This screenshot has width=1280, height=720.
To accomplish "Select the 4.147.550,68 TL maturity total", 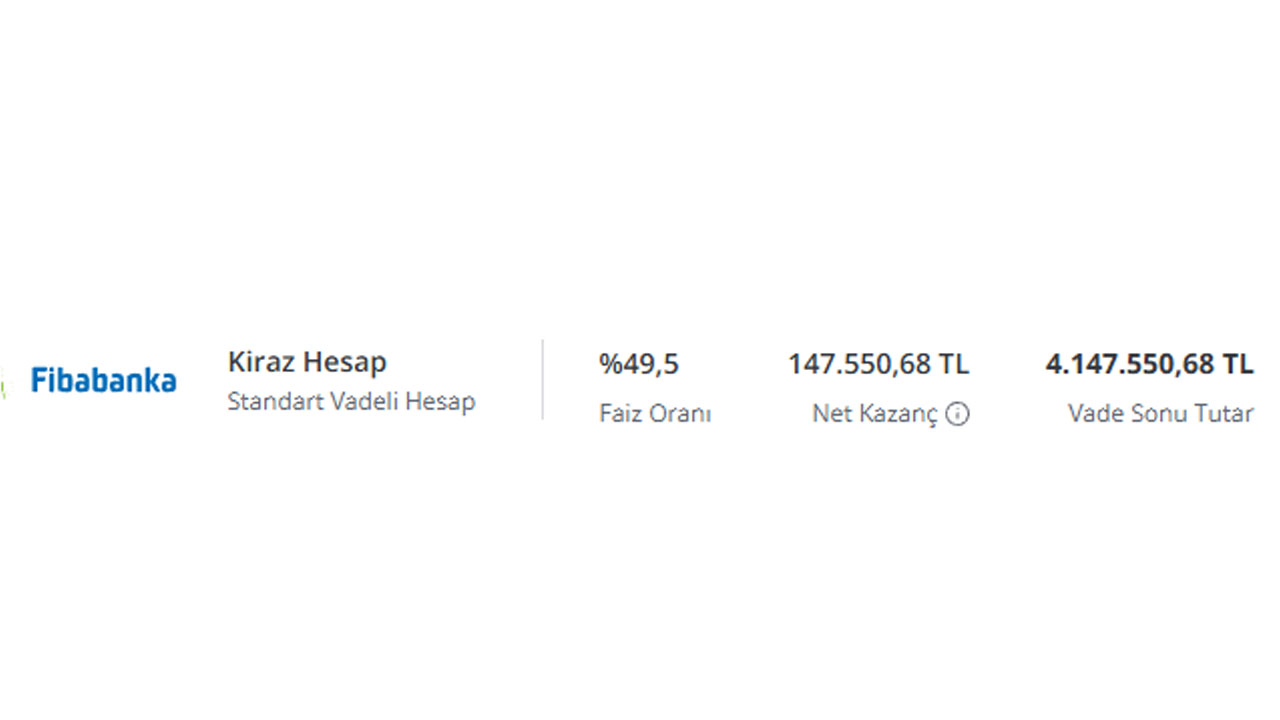I will point(1149,364).
